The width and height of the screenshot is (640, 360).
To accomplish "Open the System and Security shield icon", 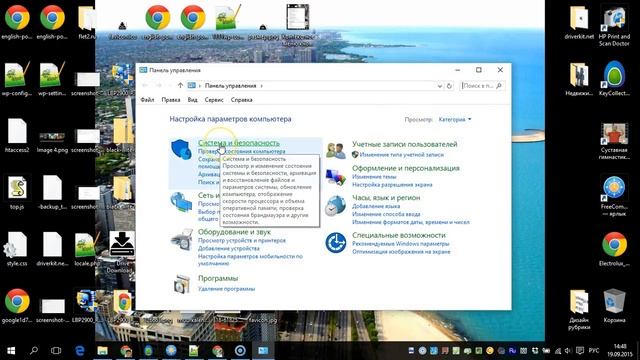I will [x=181, y=149].
